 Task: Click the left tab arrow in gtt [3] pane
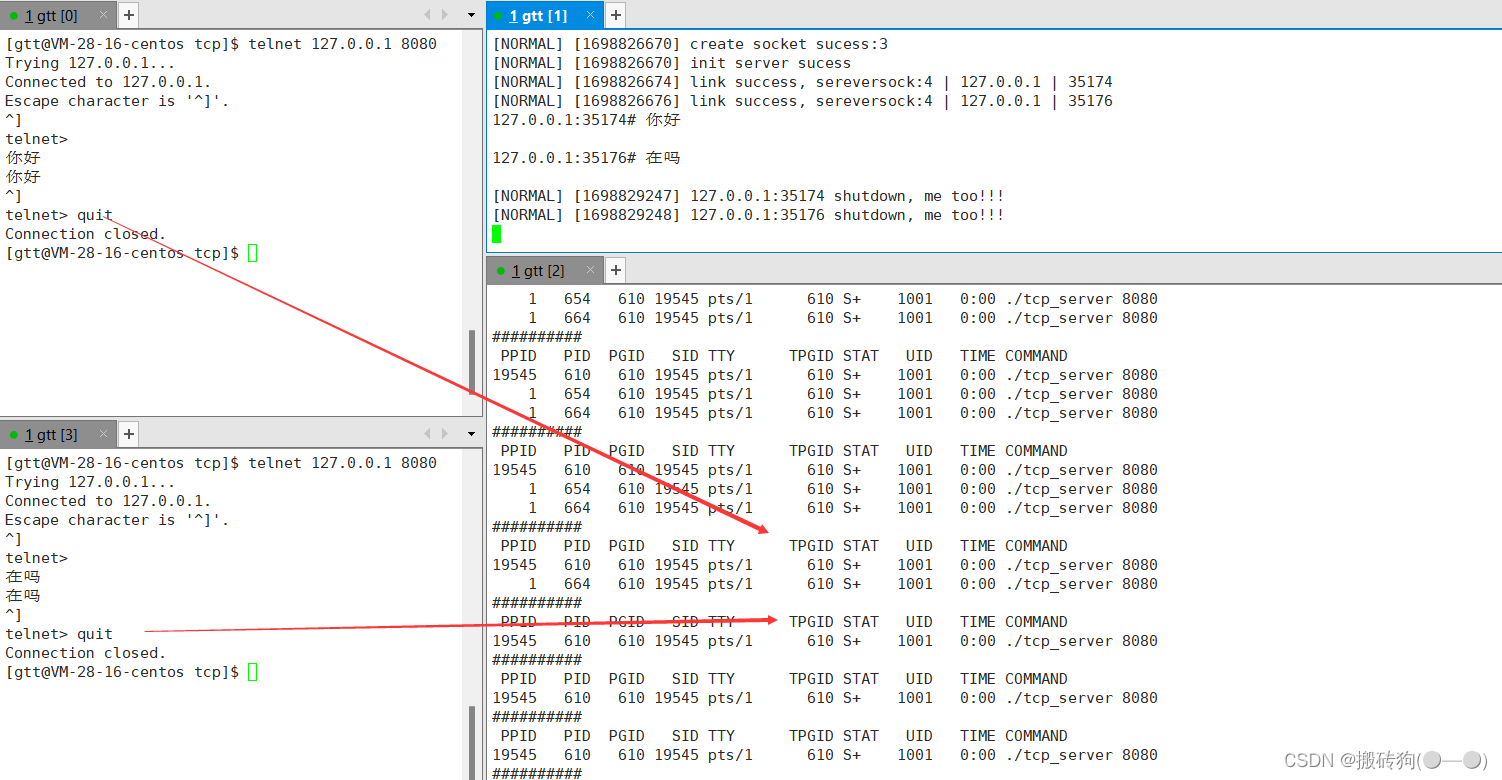[x=428, y=434]
